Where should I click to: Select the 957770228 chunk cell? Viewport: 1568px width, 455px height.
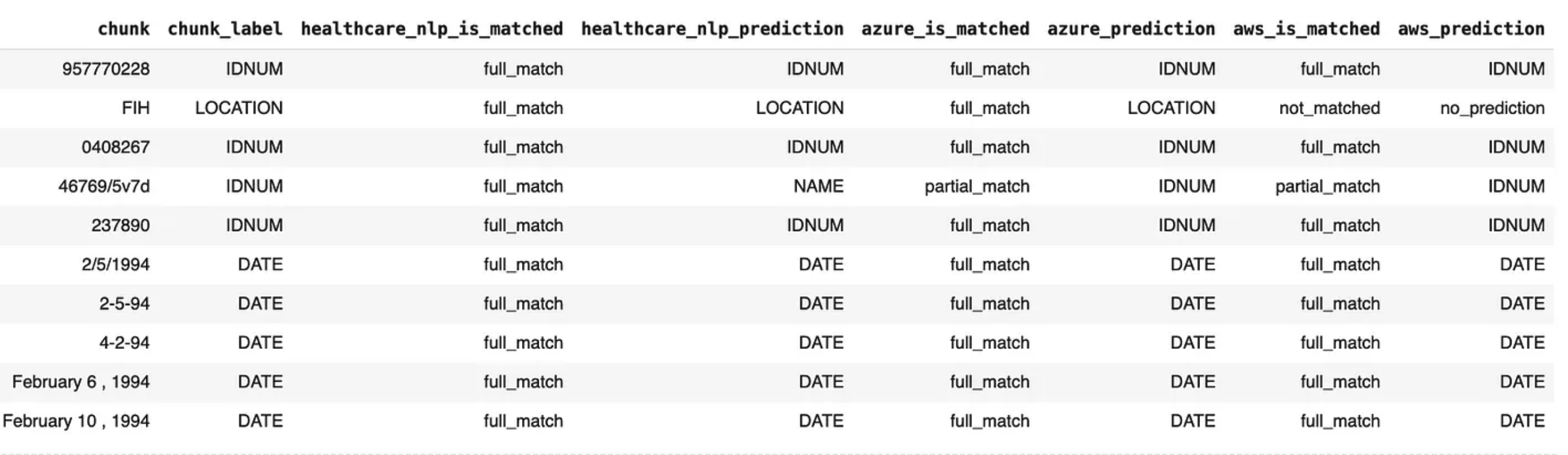click(106, 69)
